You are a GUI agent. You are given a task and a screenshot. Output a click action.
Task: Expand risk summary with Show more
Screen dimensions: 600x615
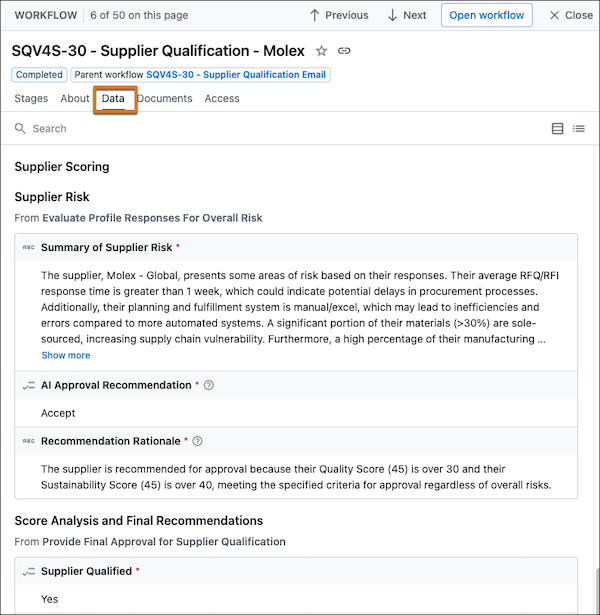66,355
